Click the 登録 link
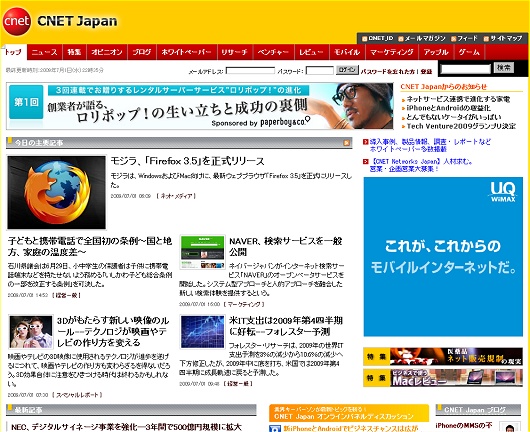The height and width of the screenshot is (432, 530). click(x=427, y=71)
